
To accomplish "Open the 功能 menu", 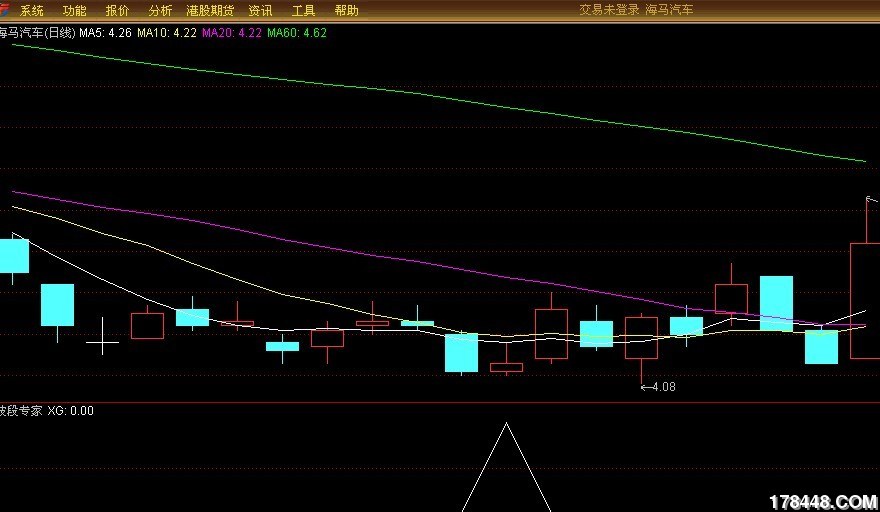I will 75,10.
